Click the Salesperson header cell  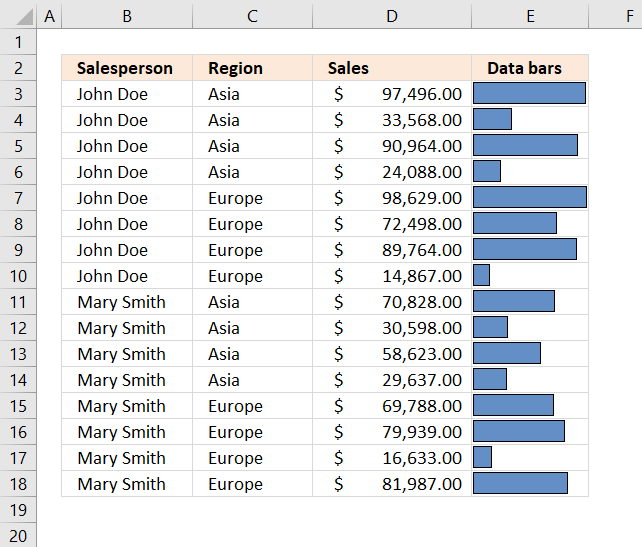point(127,68)
